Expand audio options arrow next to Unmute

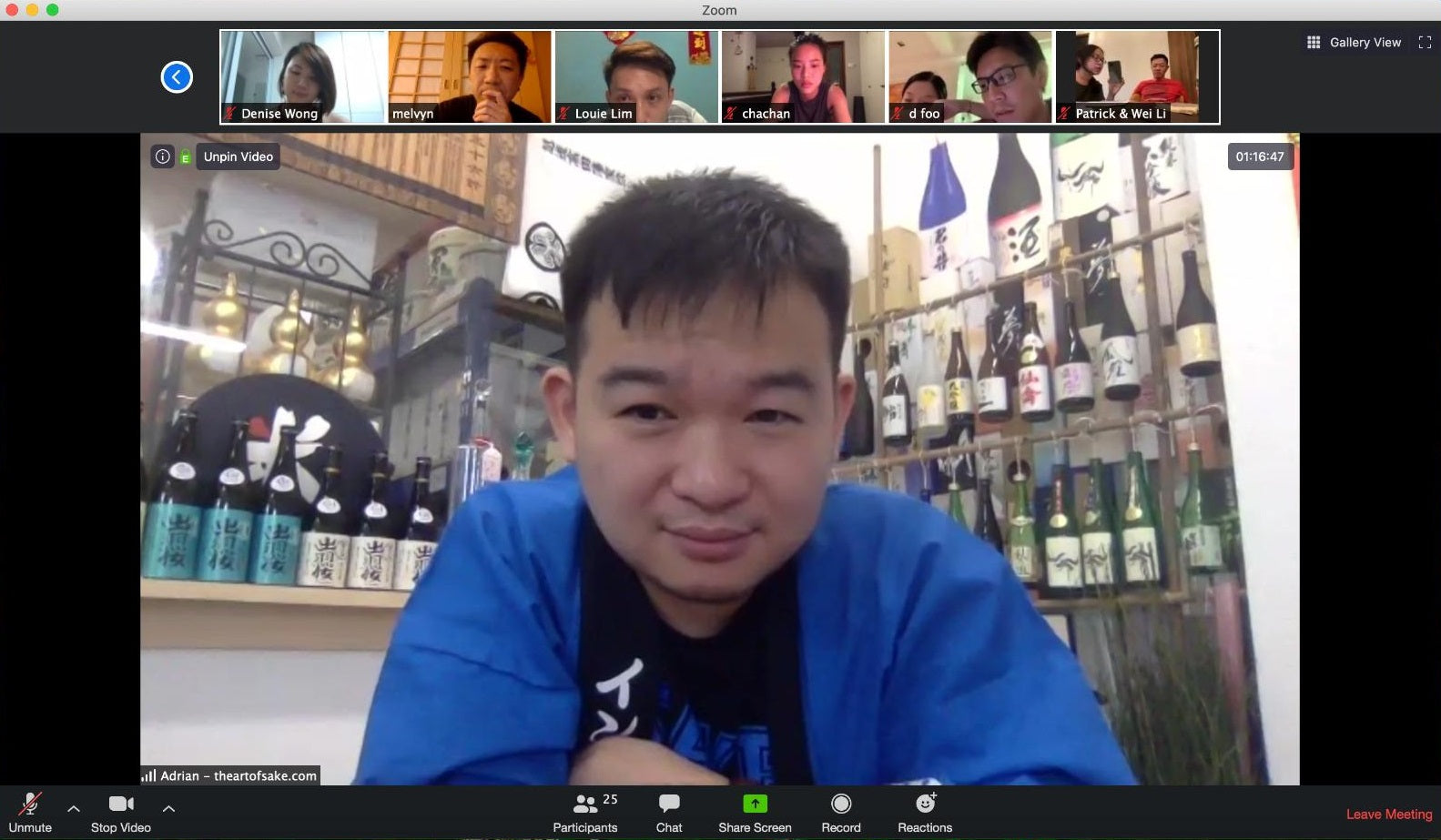coord(74,808)
